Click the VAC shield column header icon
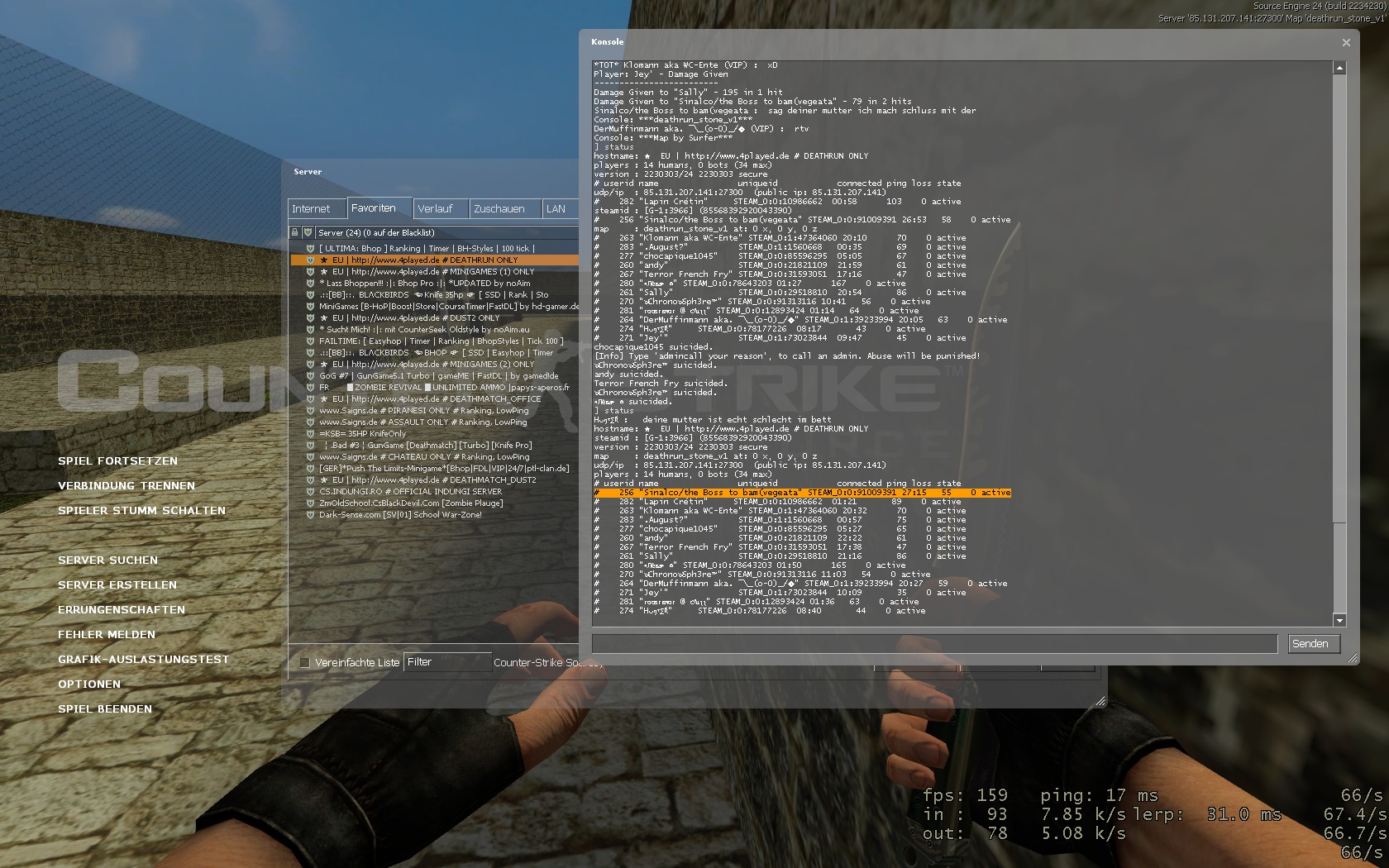This screenshot has height=868, width=1389. pos(308,233)
